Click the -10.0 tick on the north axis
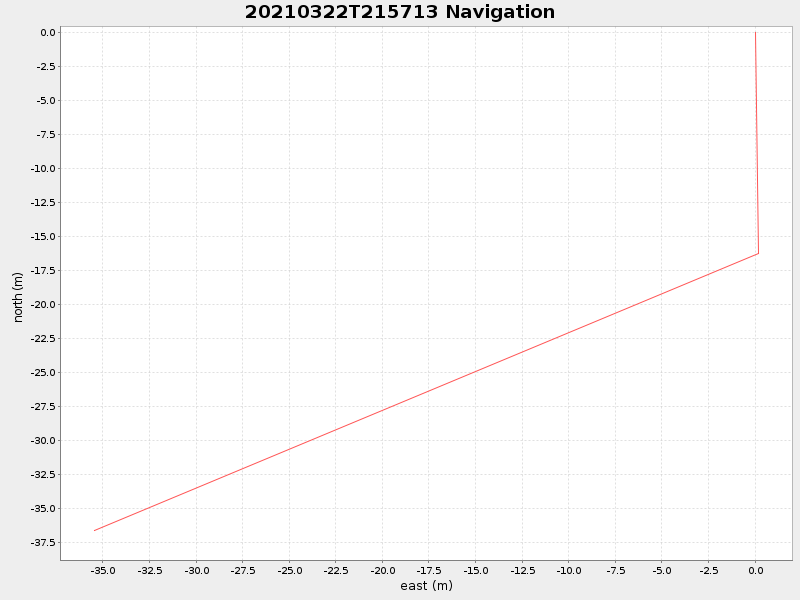This screenshot has height=600, width=800. point(43,168)
